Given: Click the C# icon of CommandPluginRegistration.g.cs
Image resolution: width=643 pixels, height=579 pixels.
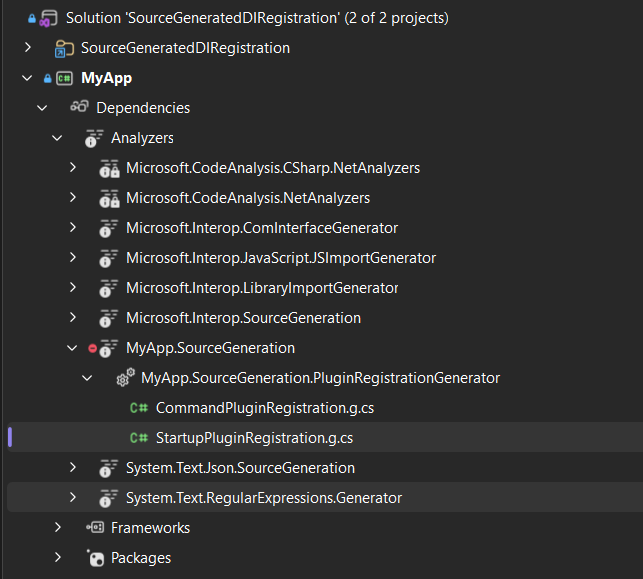Looking at the screenshot, I should point(139,408).
